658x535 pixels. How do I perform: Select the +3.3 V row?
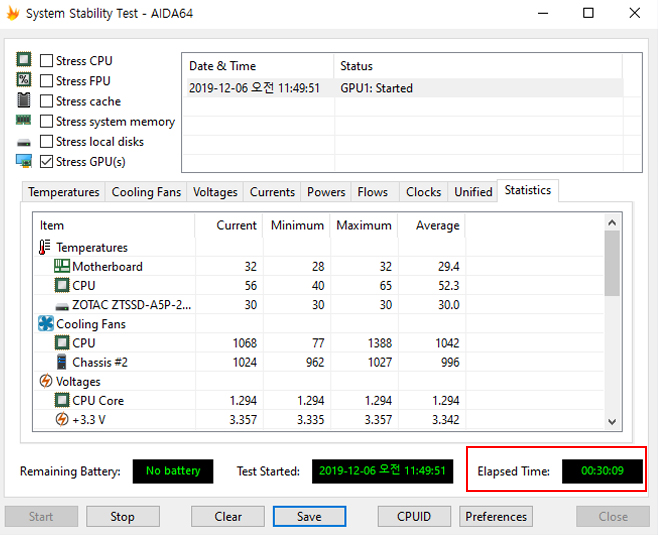319,419
